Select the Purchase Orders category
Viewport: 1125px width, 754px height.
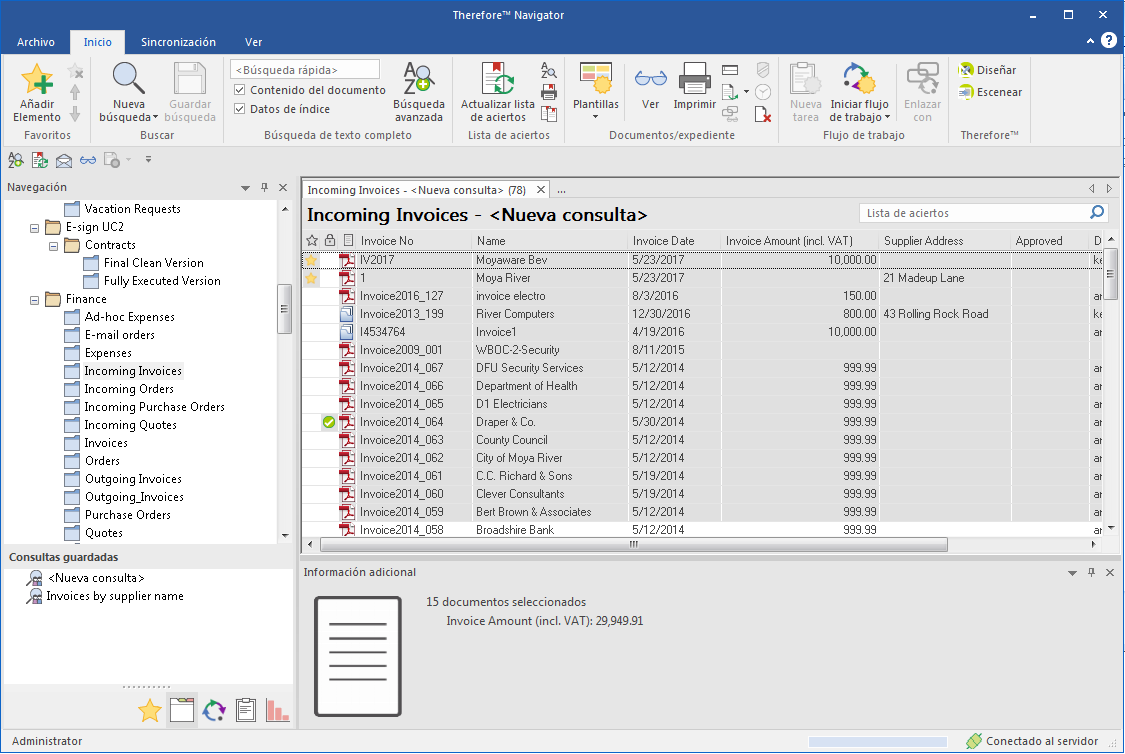tap(128, 515)
